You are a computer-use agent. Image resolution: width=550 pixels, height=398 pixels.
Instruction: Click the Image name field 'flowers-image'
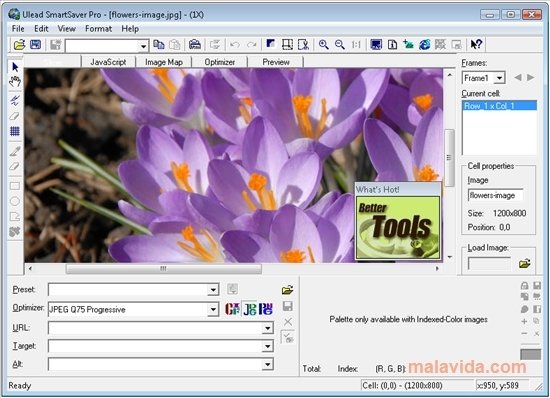tap(495, 195)
